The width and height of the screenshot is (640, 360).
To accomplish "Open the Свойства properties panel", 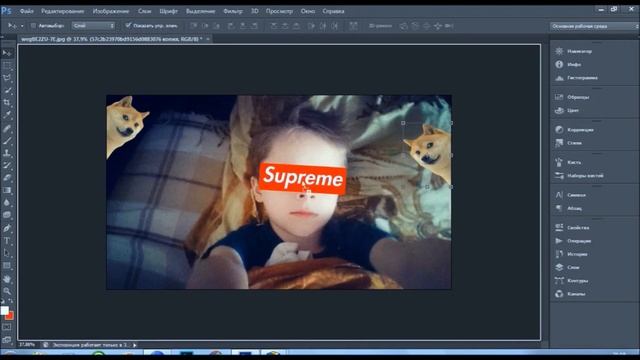I will pos(572,228).
